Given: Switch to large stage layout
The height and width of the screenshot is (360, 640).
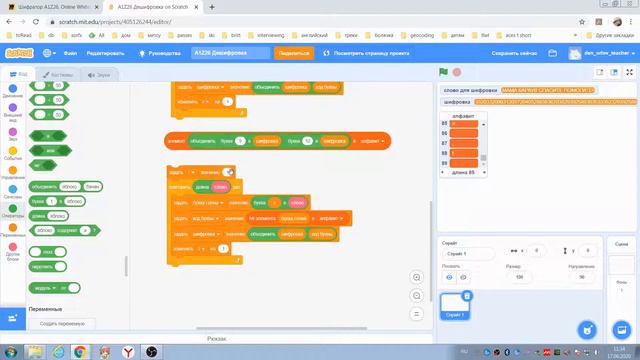Looking at the screenshot, I should pos(614,72).
